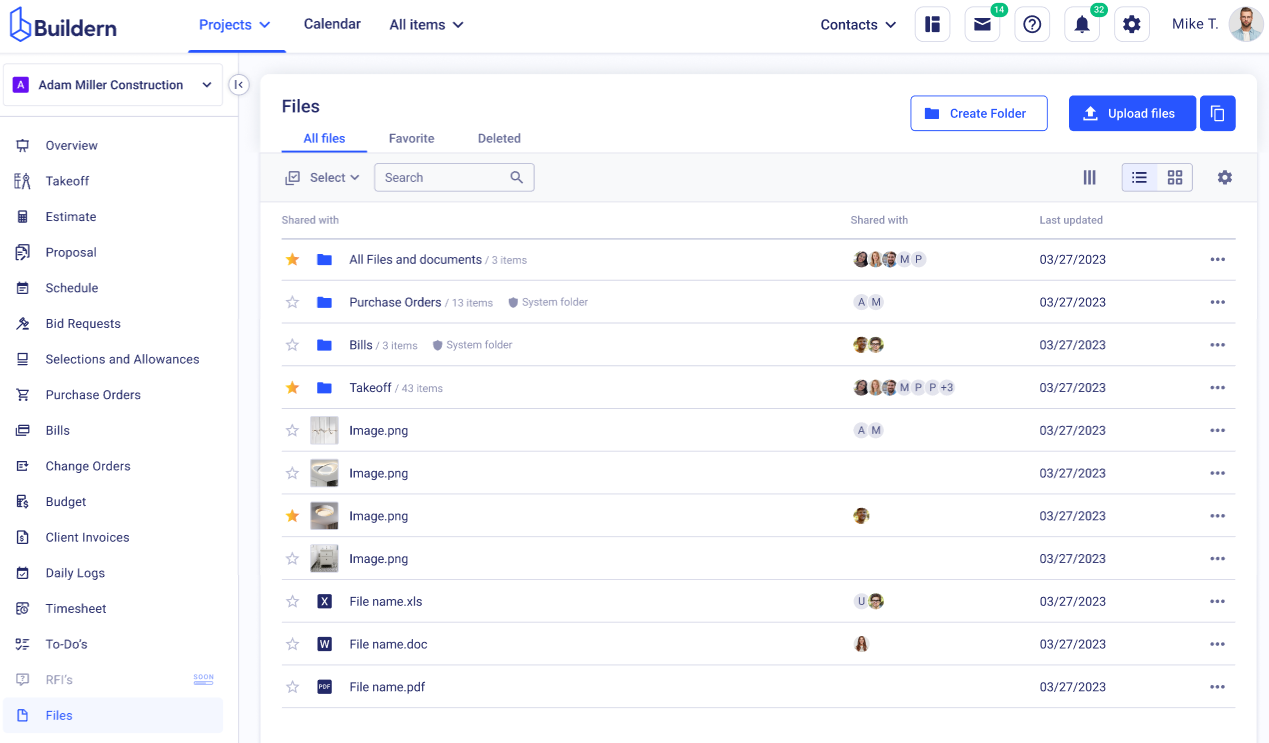The height and width of the screenshot is (743, 1269).
Task: Open Calendar from the top navigation
Action: [x=332, y=24]
